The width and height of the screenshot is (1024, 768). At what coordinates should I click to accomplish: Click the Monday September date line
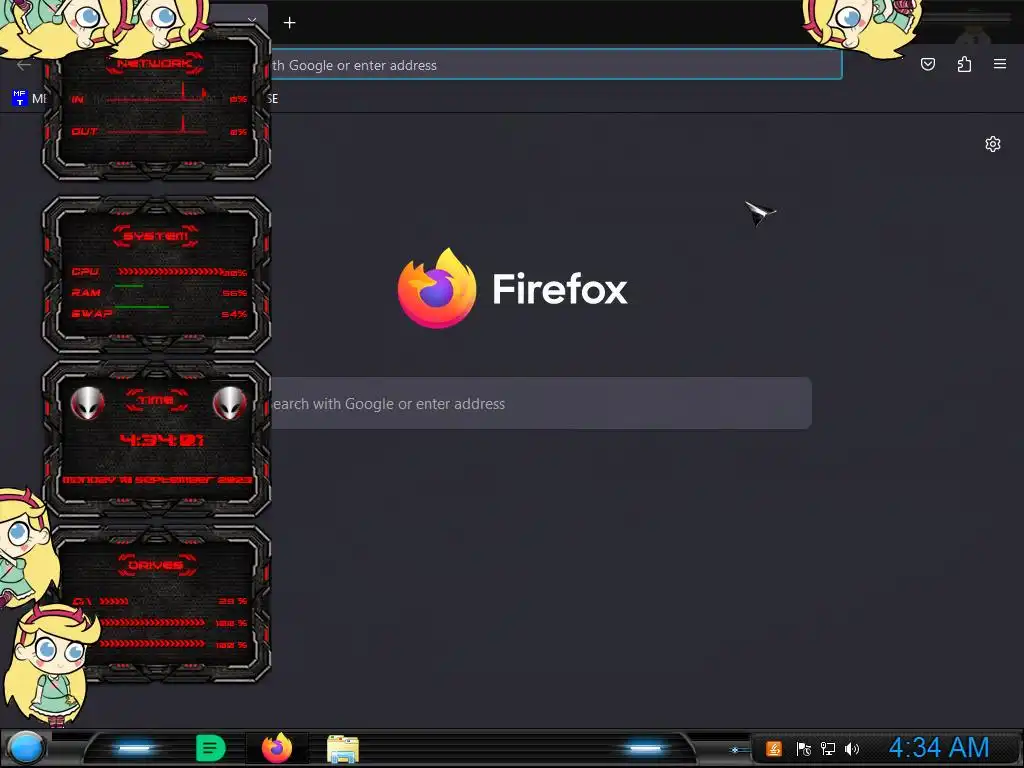pyautogui.click(x=157, y=480)
